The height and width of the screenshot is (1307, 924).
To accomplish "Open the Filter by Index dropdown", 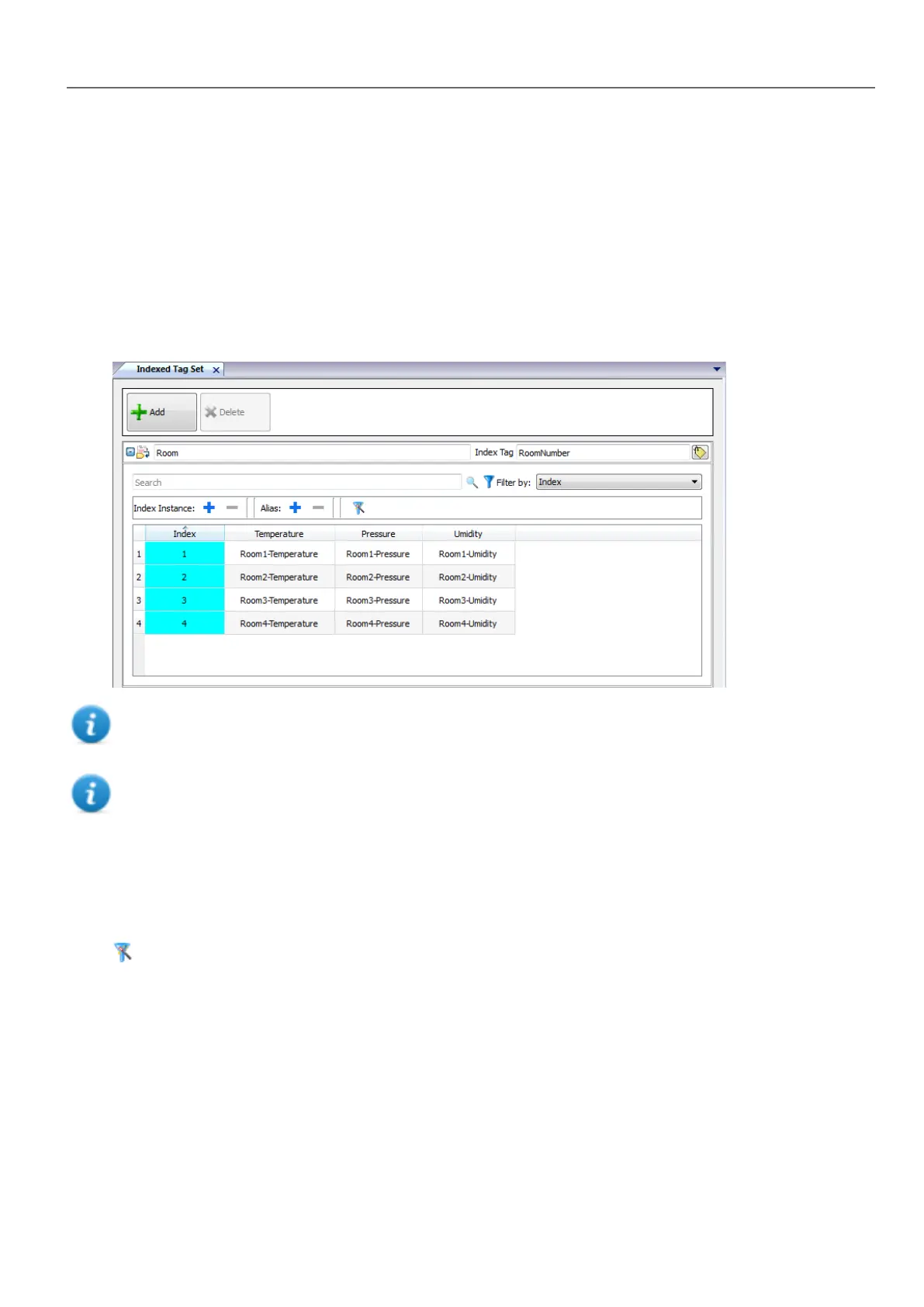I will point(618,482).
